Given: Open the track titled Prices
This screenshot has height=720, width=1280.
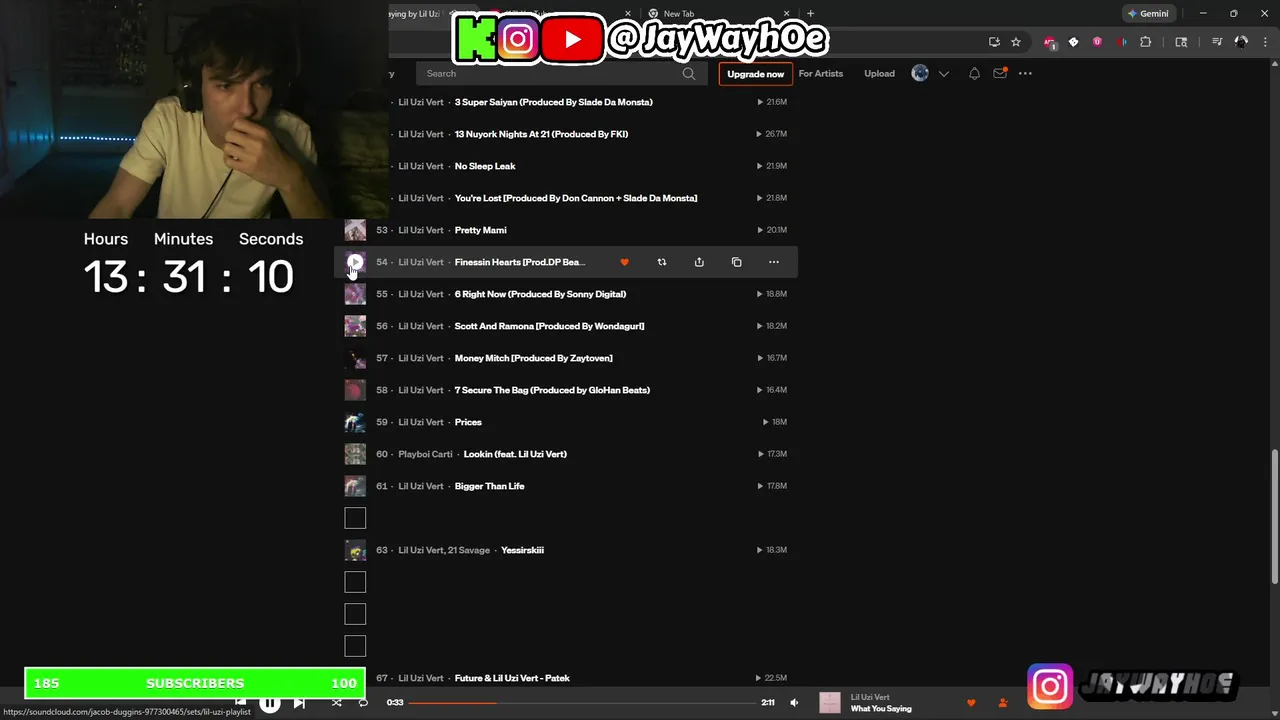Looking at the screenshot, I should tap(468, 422).
